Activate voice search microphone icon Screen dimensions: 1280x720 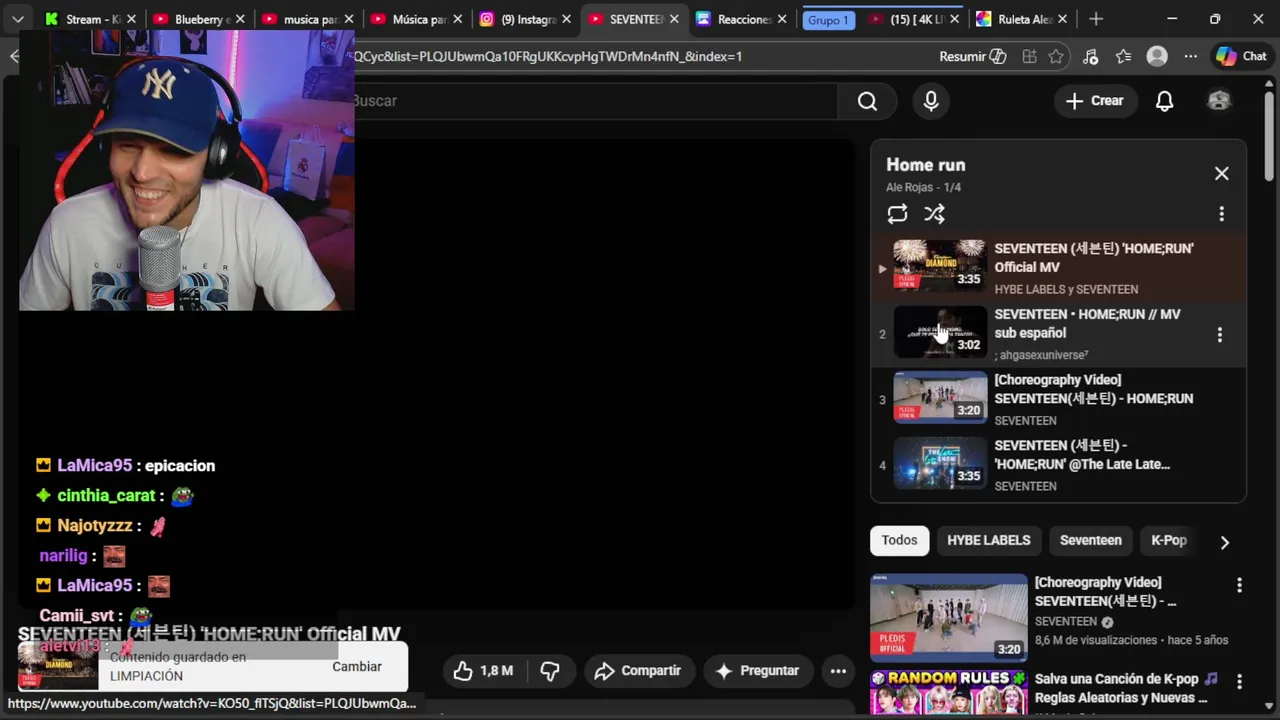[931, 101]
